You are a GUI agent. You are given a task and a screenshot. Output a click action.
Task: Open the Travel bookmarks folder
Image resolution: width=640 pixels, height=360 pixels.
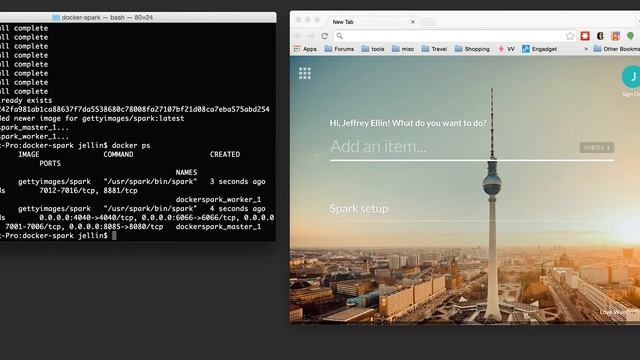[434, 49]
